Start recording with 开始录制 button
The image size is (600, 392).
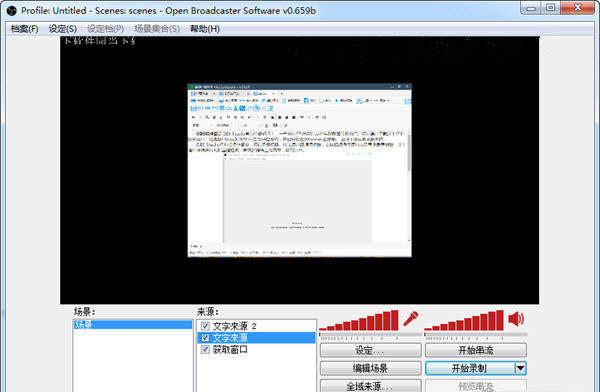(470, 368)
